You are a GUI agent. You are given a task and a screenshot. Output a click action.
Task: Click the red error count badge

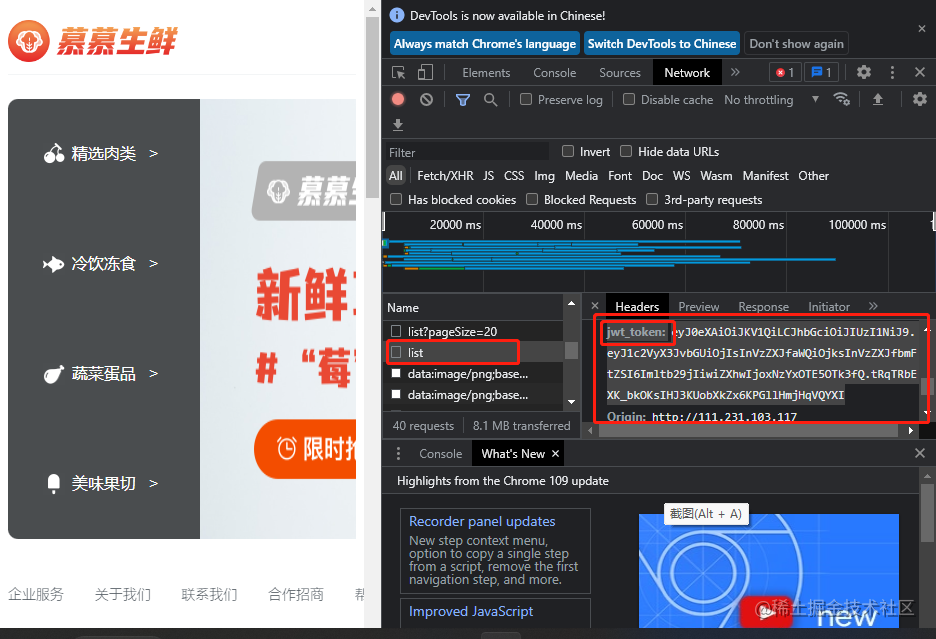[785, 72]
